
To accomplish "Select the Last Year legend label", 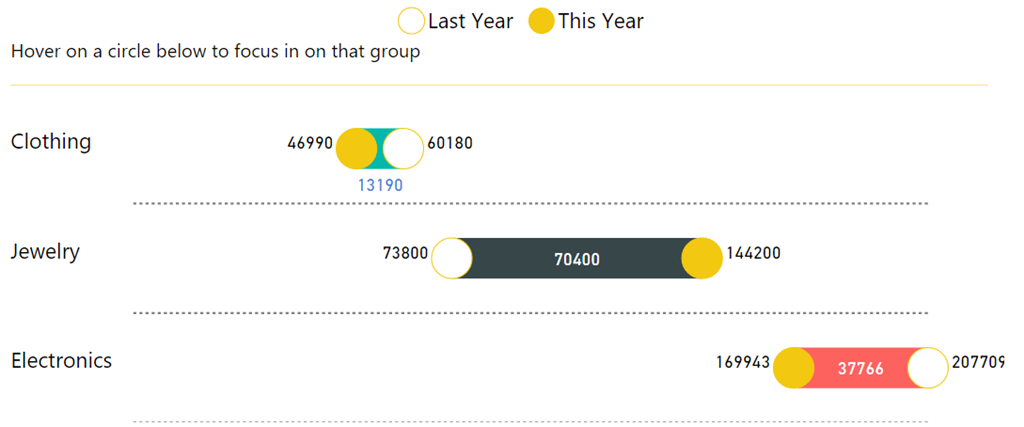I will pyautogui.click(x=470, y=21).
